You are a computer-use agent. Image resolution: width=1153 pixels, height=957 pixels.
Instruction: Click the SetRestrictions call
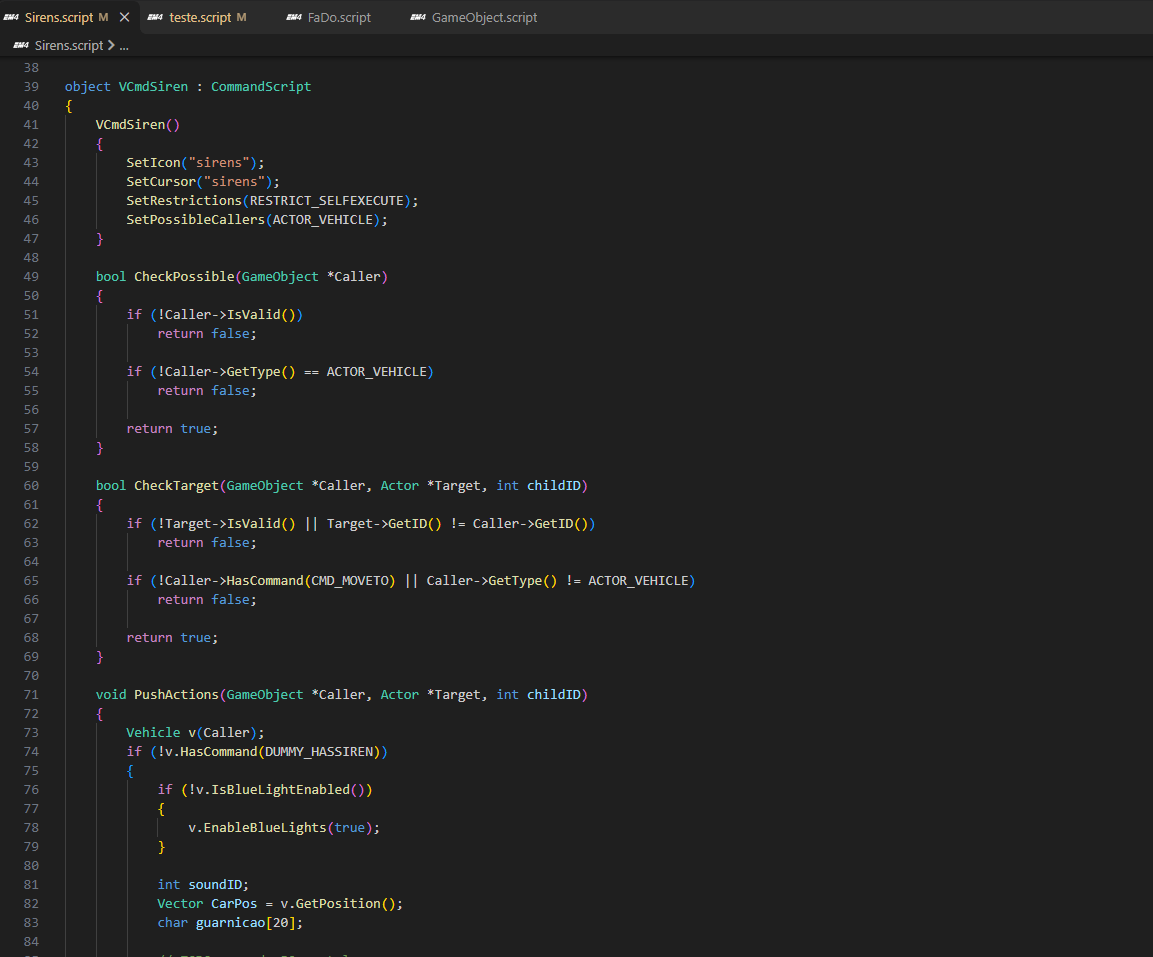(184, 201)
